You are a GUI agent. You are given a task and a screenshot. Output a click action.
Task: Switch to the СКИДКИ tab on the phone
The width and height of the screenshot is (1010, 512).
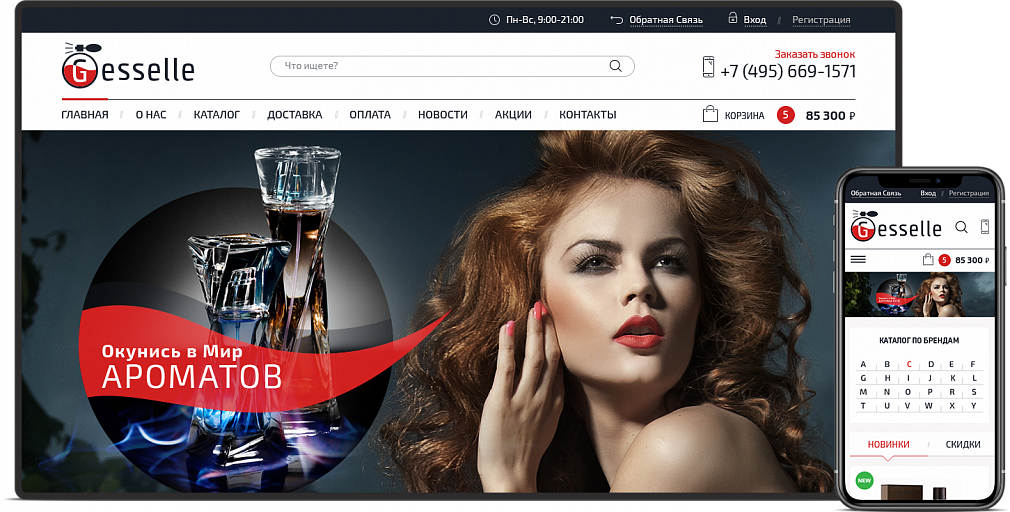(962, 444)
